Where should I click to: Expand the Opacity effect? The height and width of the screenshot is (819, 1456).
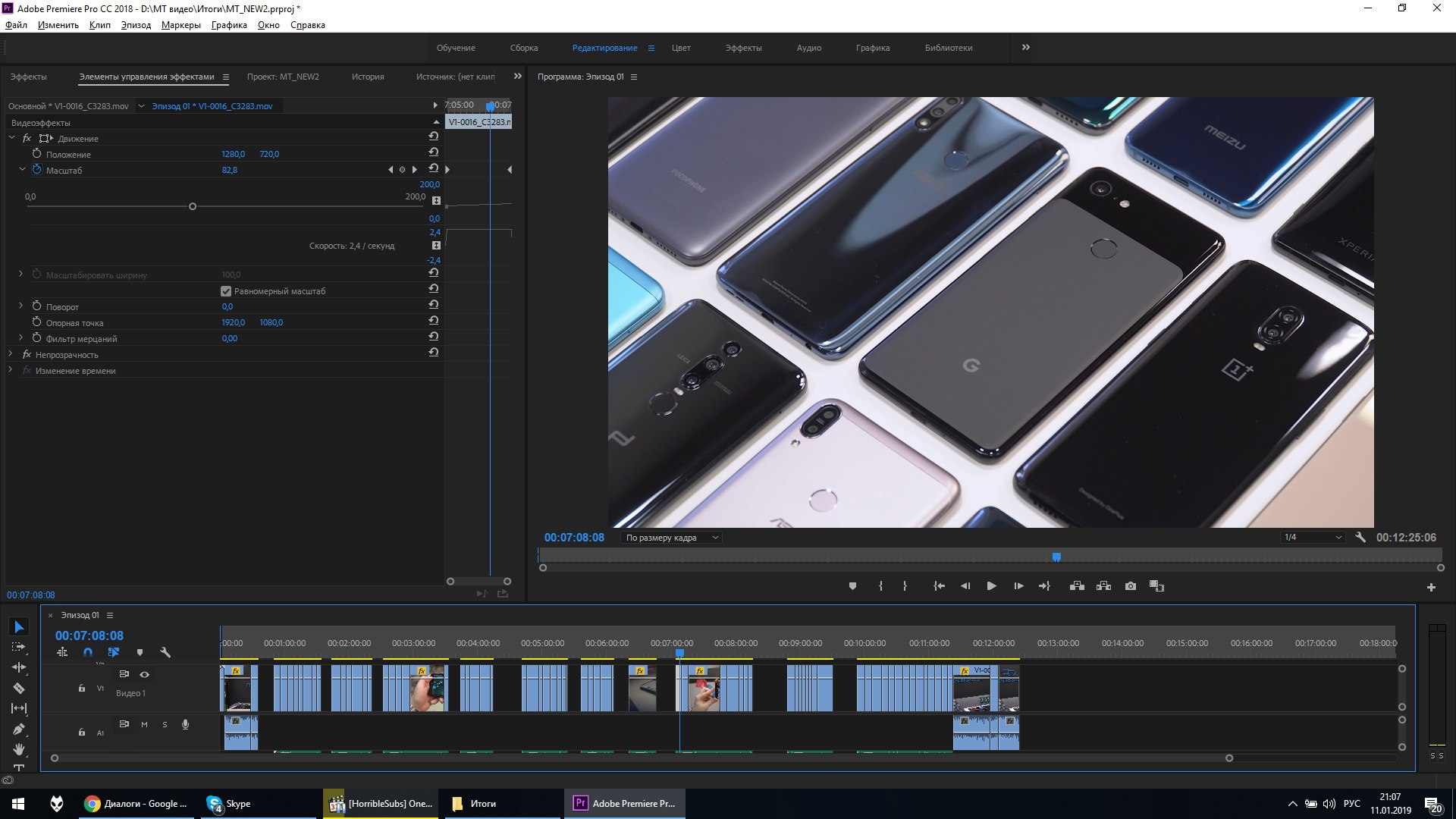pos(11,353)
